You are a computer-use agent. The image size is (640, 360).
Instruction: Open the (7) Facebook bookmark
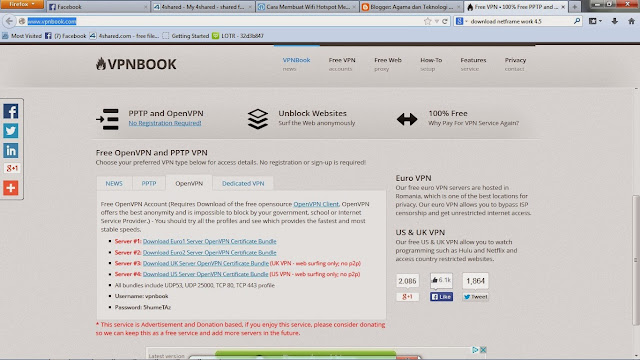pyautogui.click(x=66, y=36)
